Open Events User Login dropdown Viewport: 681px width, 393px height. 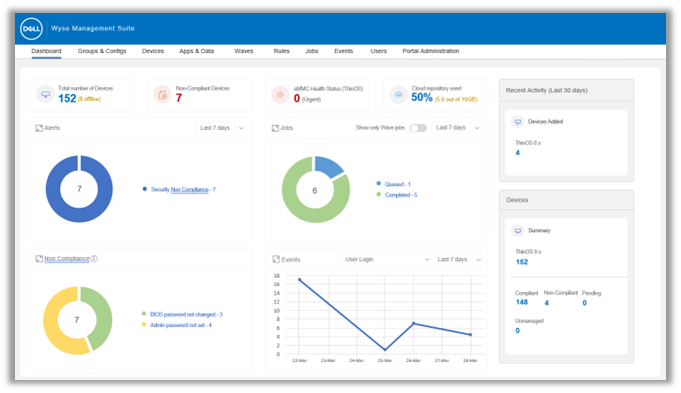[386, 259]
